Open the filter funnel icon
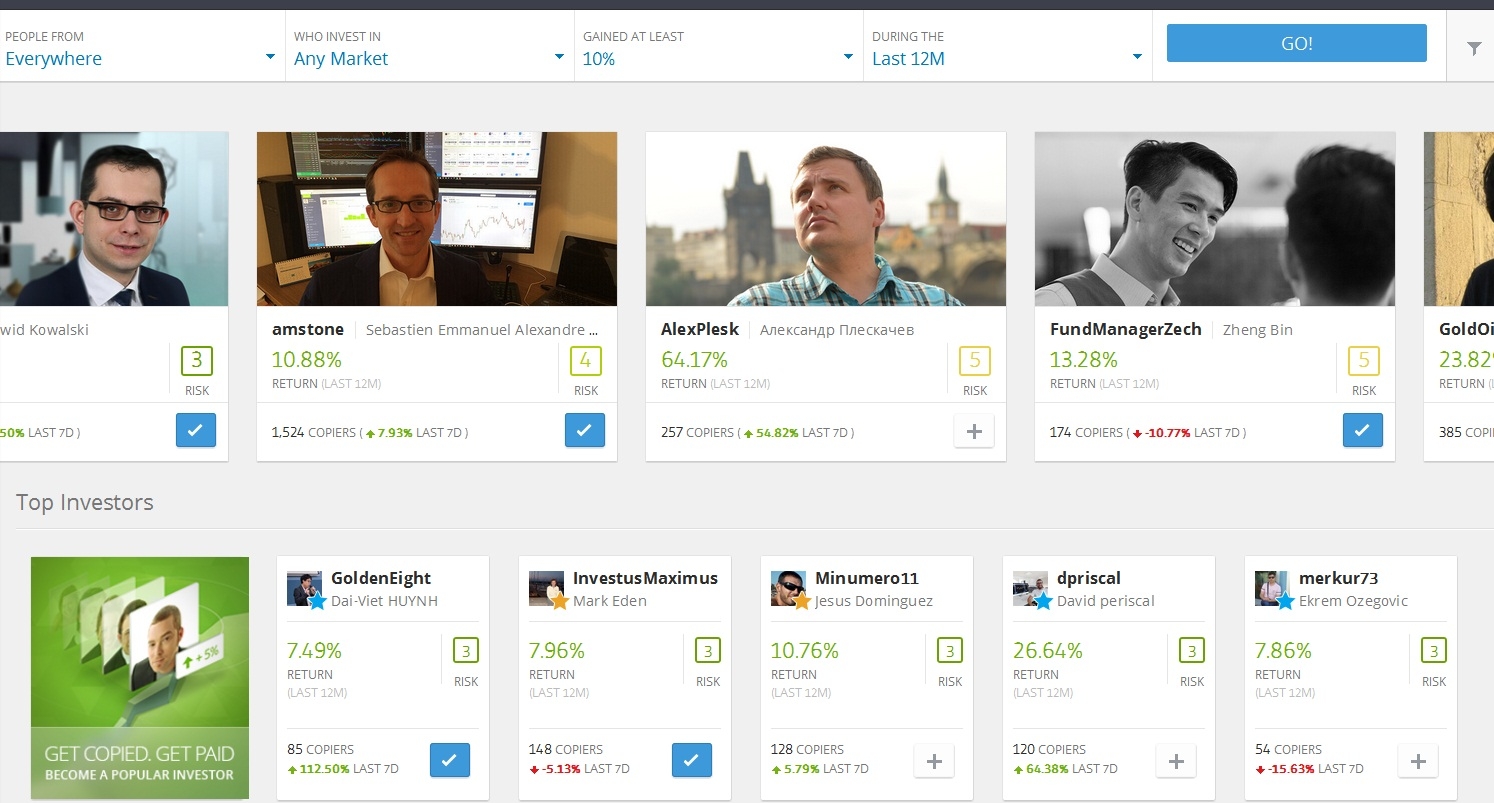1494x803 pixels. click(1474, 48)
